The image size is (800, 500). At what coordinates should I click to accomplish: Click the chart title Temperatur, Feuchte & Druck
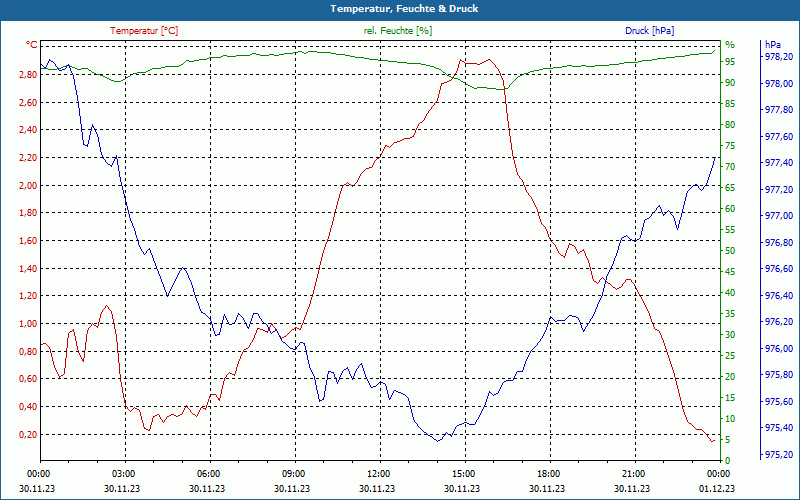pyautogui.click(x=404, y=9)
